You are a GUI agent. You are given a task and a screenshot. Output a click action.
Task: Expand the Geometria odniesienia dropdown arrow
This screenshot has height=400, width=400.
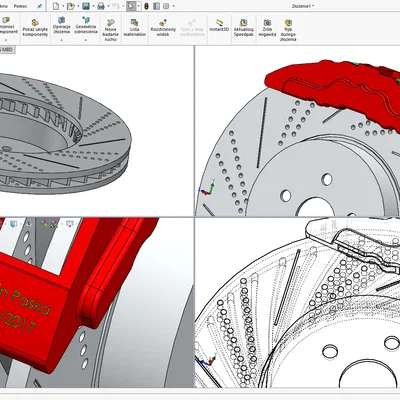point(86,40)
